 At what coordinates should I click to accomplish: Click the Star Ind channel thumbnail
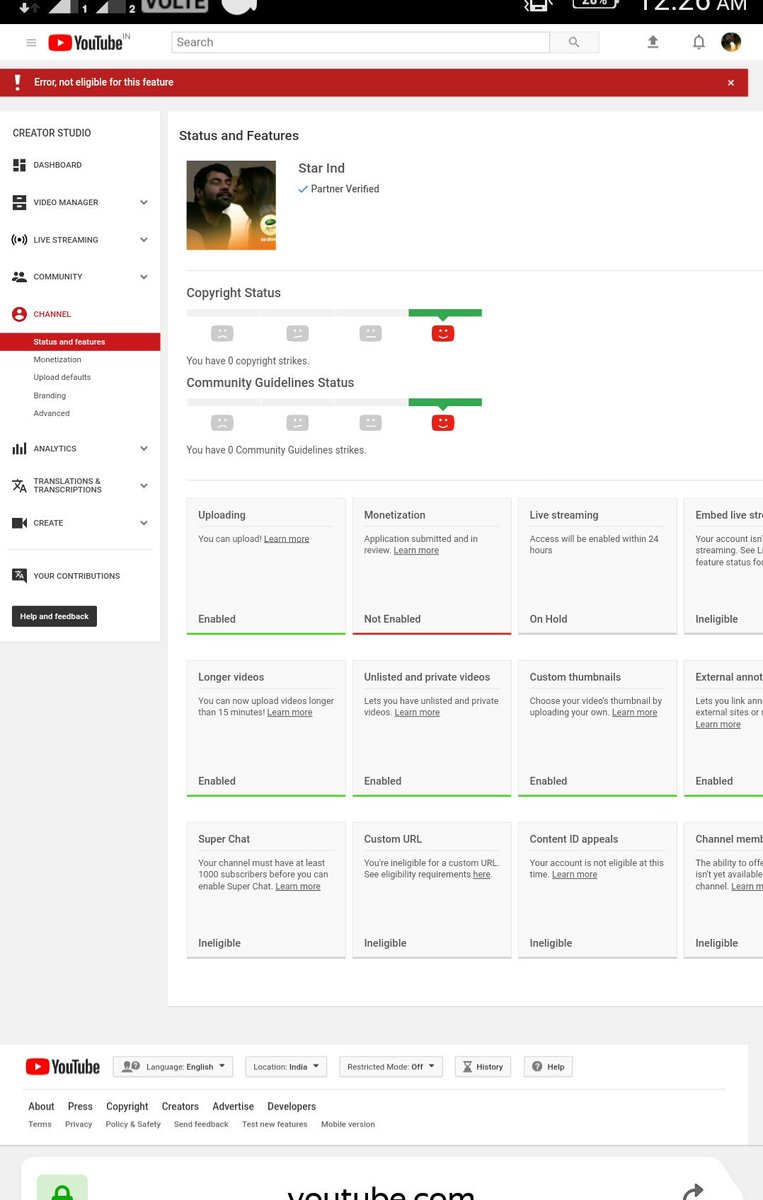[231, 205]
